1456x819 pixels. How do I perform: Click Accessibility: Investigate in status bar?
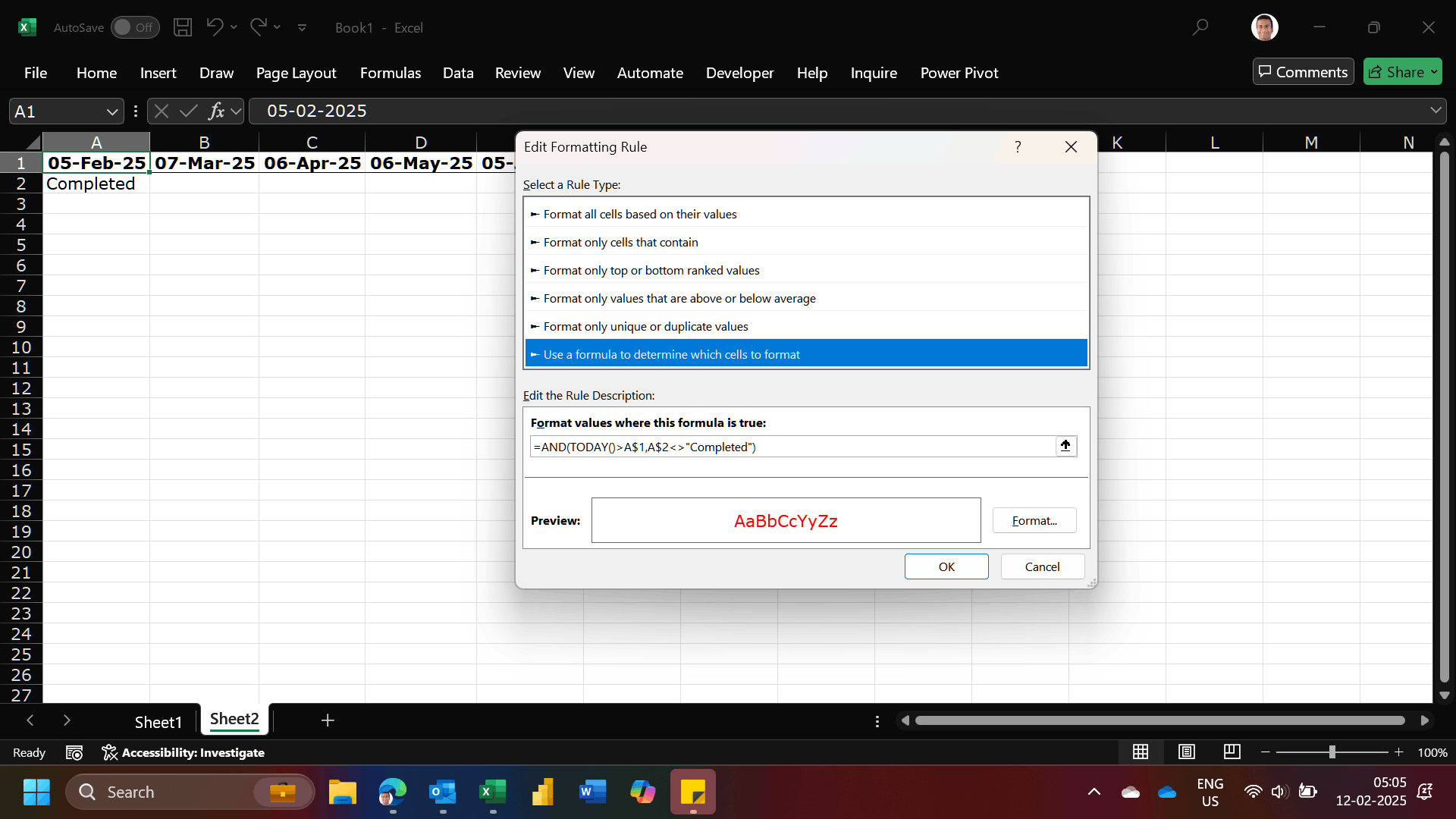pyautogui.click(x=184, y=752)
